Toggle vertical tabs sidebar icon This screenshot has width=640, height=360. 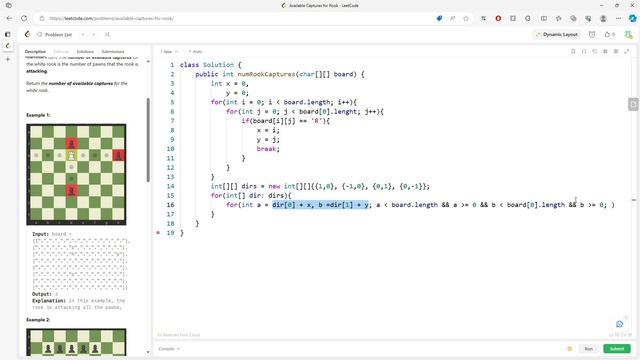(8, 34)
